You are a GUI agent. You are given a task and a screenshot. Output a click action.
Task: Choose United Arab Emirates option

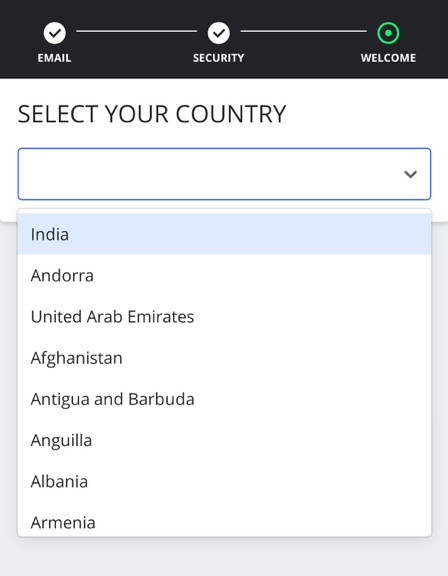click(x=224, y=316)
